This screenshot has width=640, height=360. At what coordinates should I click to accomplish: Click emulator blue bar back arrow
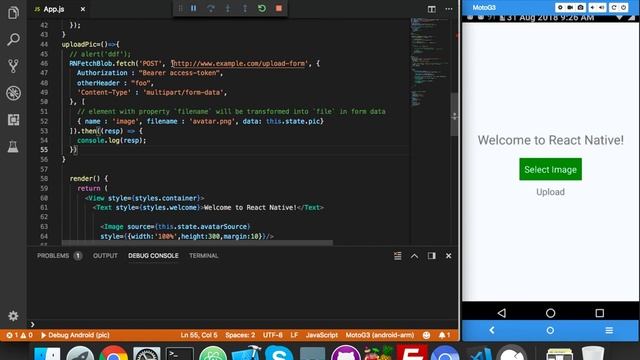tap(492, 330)
